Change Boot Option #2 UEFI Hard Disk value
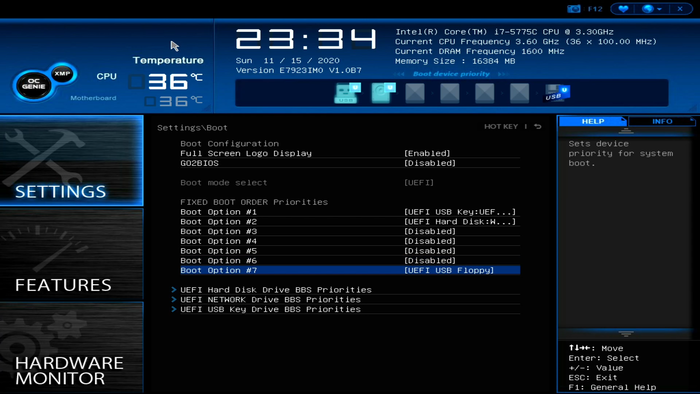700x394 pixels. click(460, 222)
